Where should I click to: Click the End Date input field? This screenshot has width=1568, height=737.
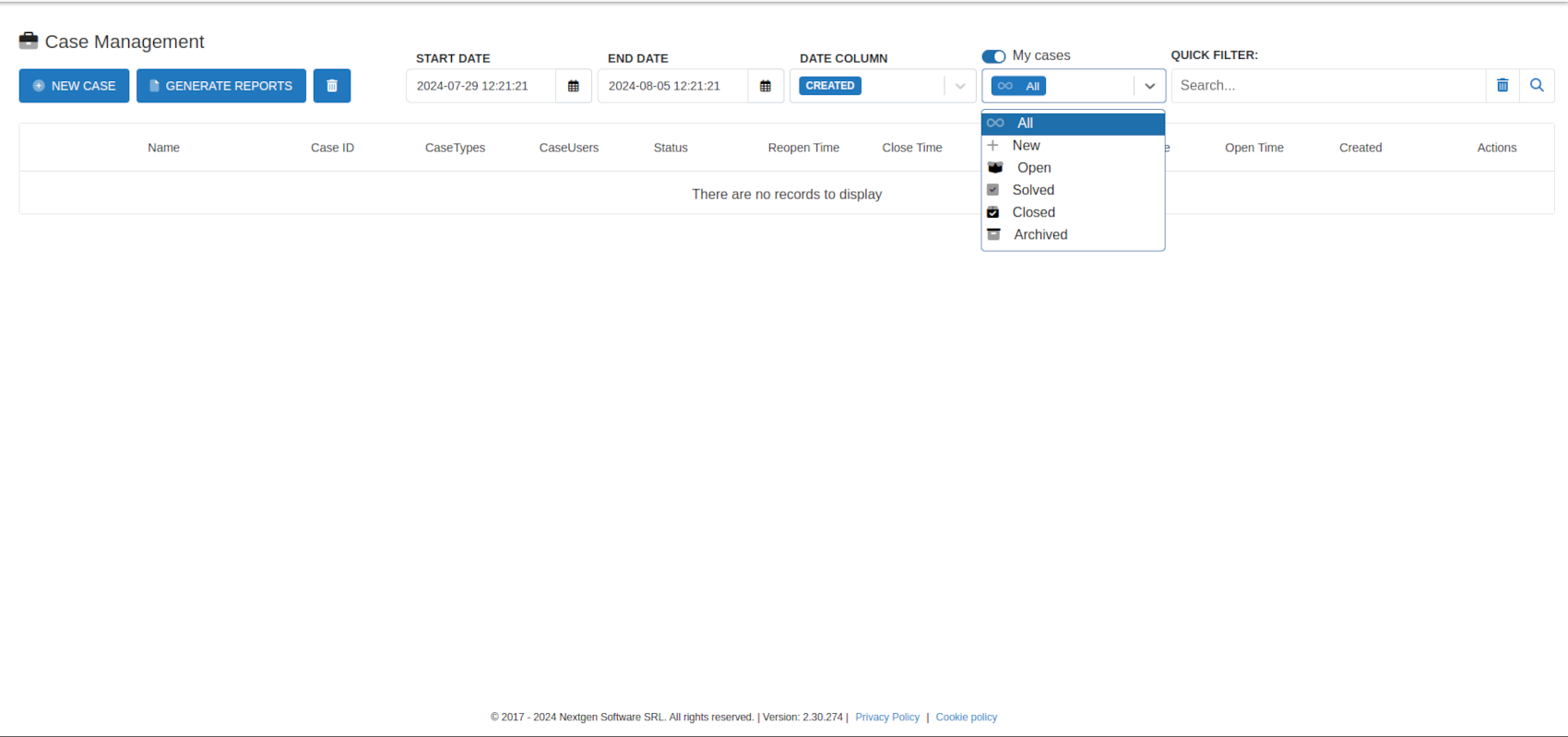click(673, 86)
